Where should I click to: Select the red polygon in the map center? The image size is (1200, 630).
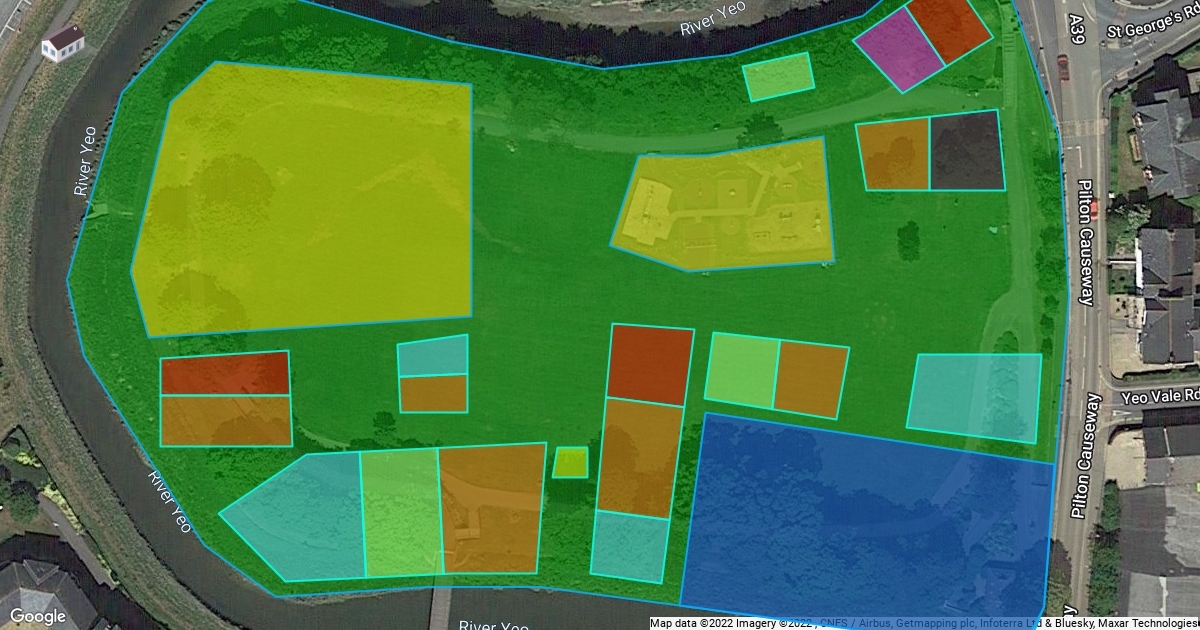650,364
